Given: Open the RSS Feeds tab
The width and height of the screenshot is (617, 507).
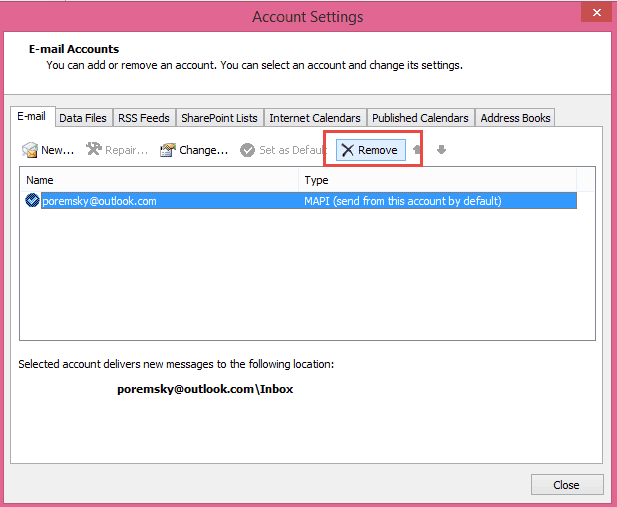Looking at the screenshot, I should (144, 118).
